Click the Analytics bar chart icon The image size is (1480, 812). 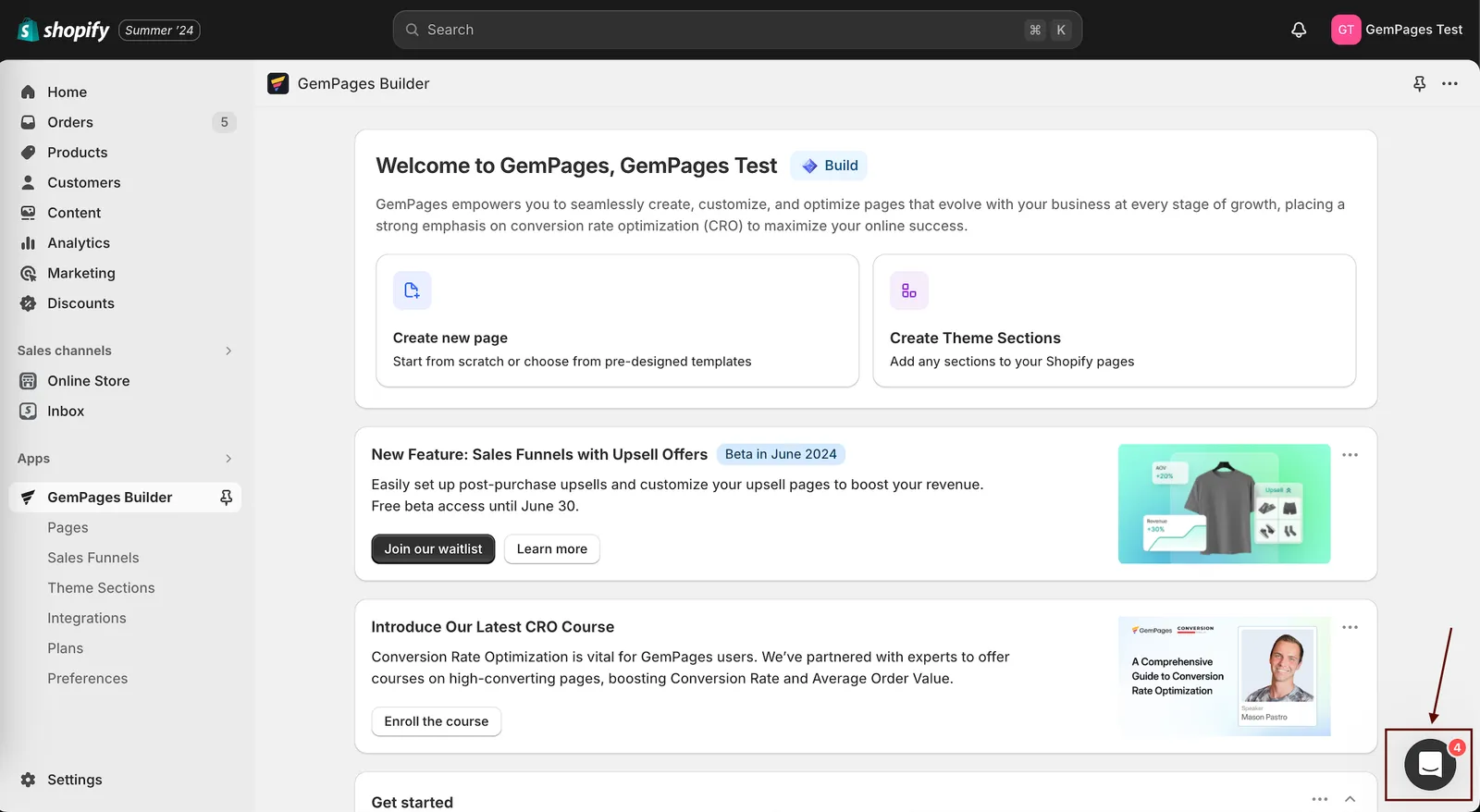pyautogui.click(x=29, y=243)
